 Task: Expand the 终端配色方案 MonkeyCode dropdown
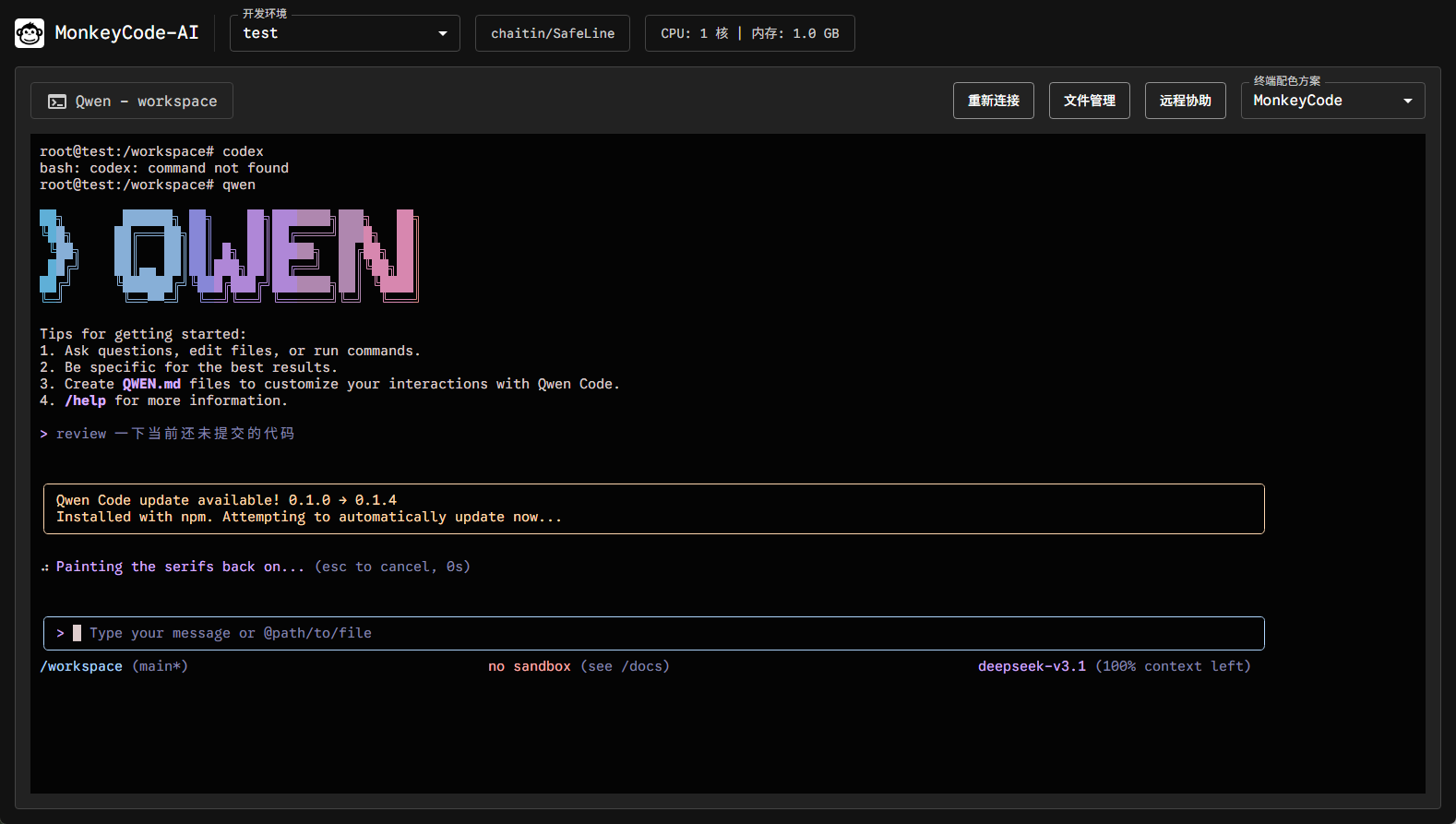tap(1332, 101)
